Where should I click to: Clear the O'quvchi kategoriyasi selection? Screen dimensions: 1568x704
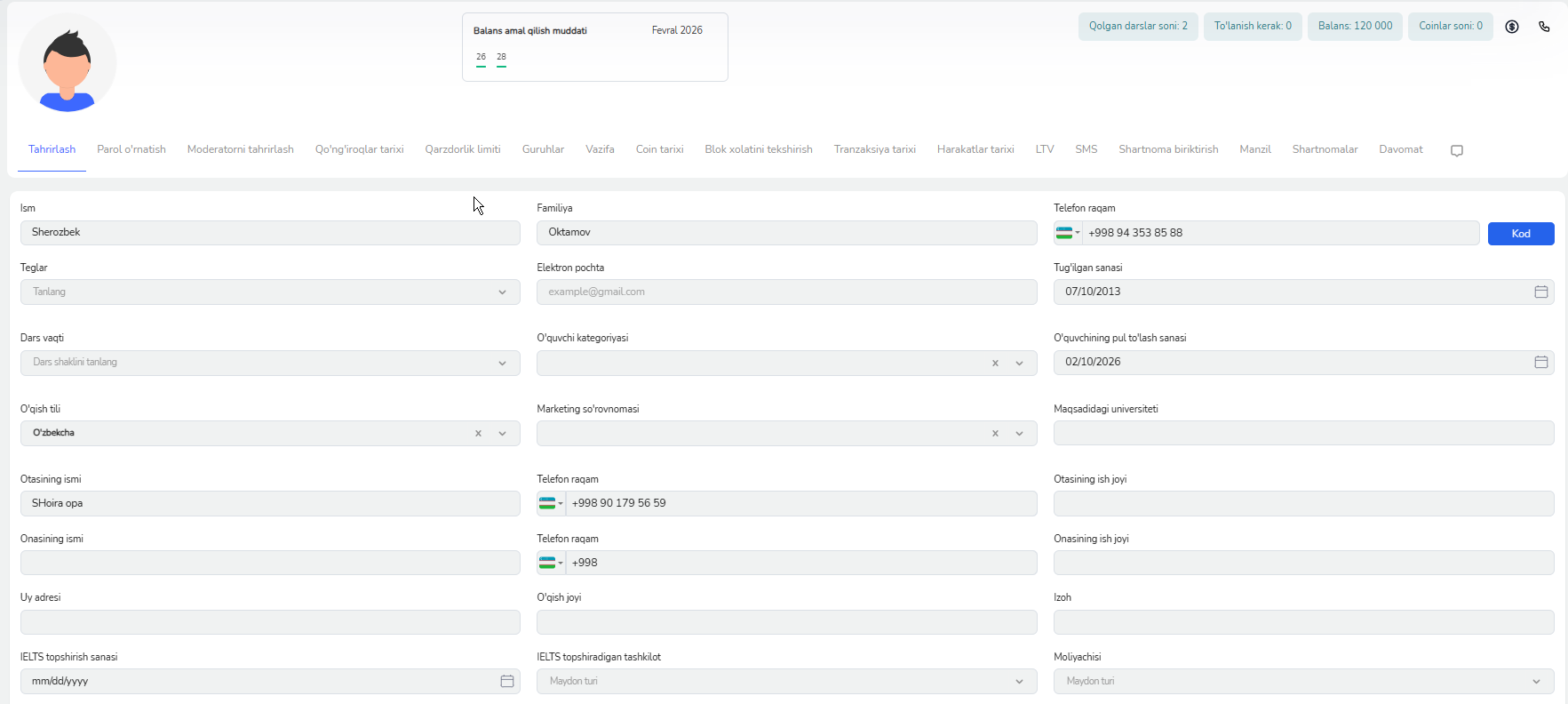(x=995, y=363)
